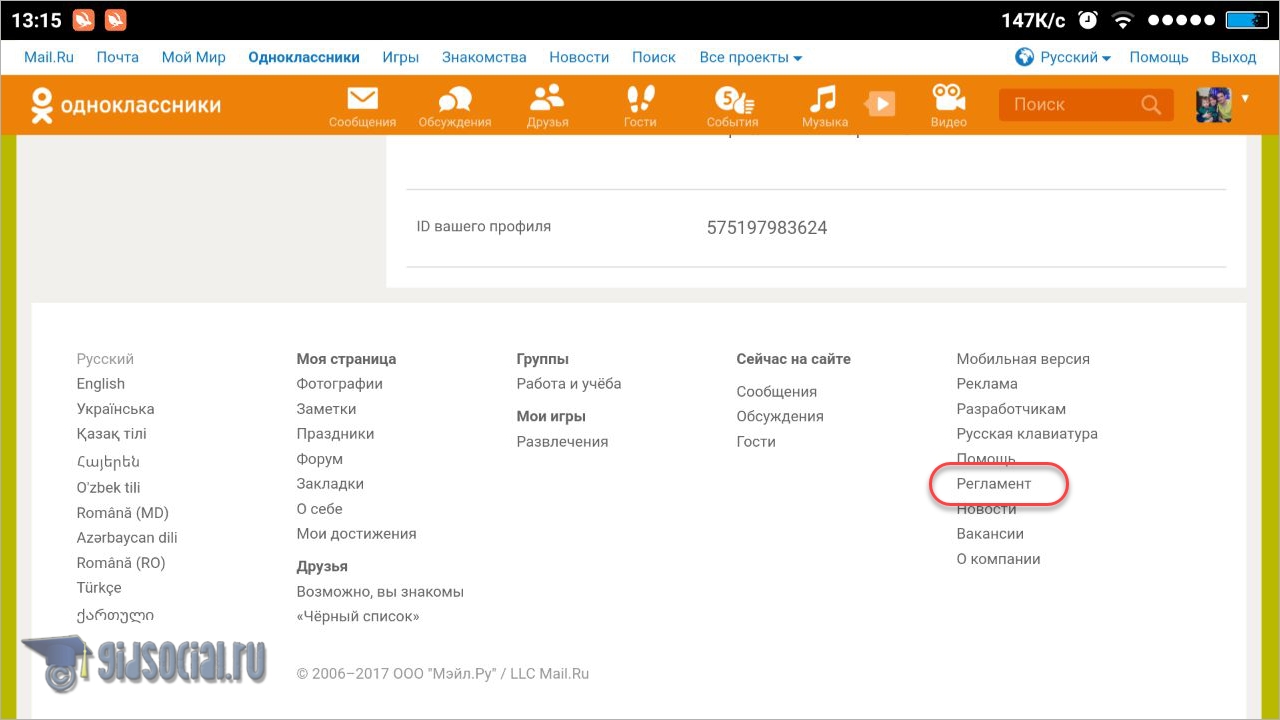Click Выход to log out
Image resolution: width=1280 pixels, height=720 pixels.
point(1233,57)
